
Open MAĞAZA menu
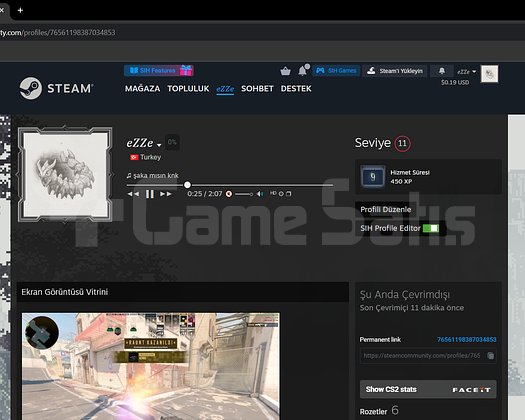pos(142,89)
